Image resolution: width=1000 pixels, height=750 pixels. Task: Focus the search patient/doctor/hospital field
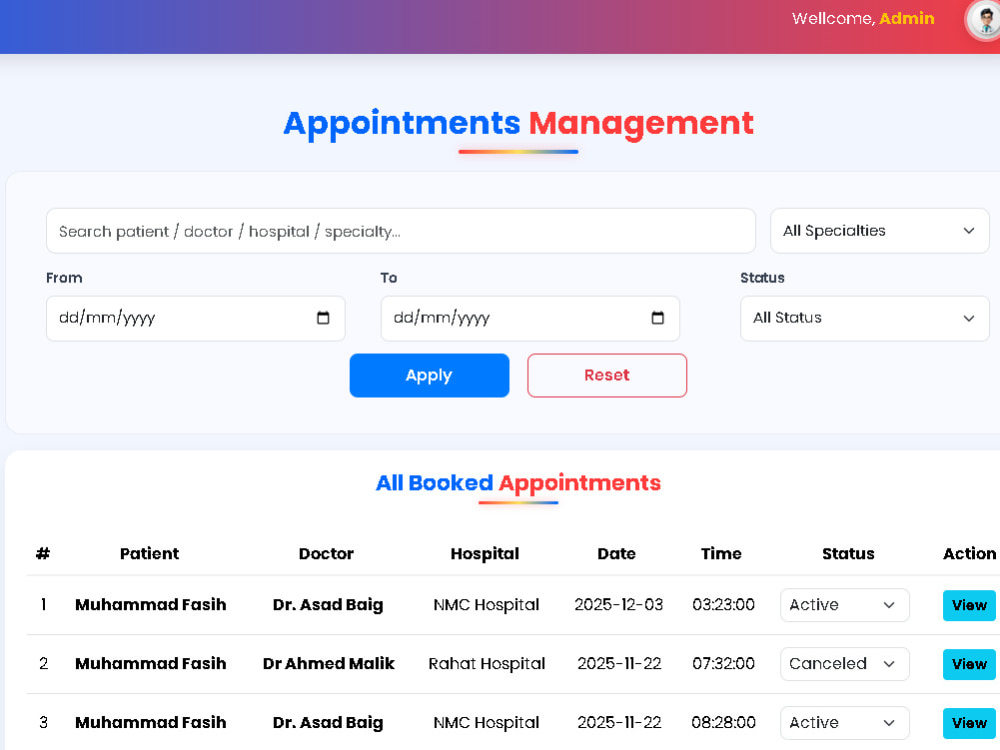click(x=401, y=231)
